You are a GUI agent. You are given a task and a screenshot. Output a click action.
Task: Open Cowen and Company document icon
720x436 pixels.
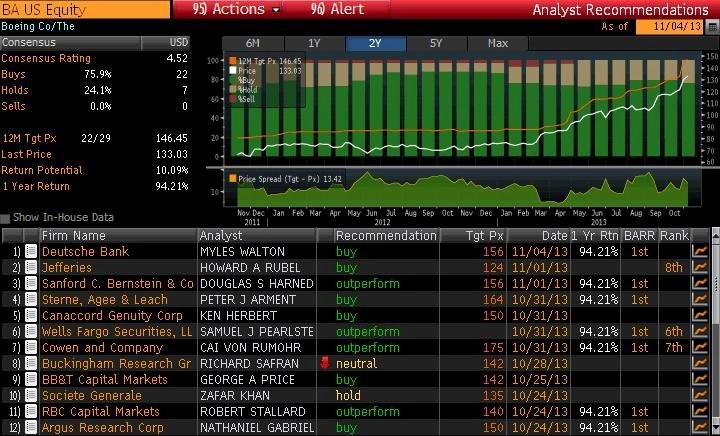pos(31,348)
